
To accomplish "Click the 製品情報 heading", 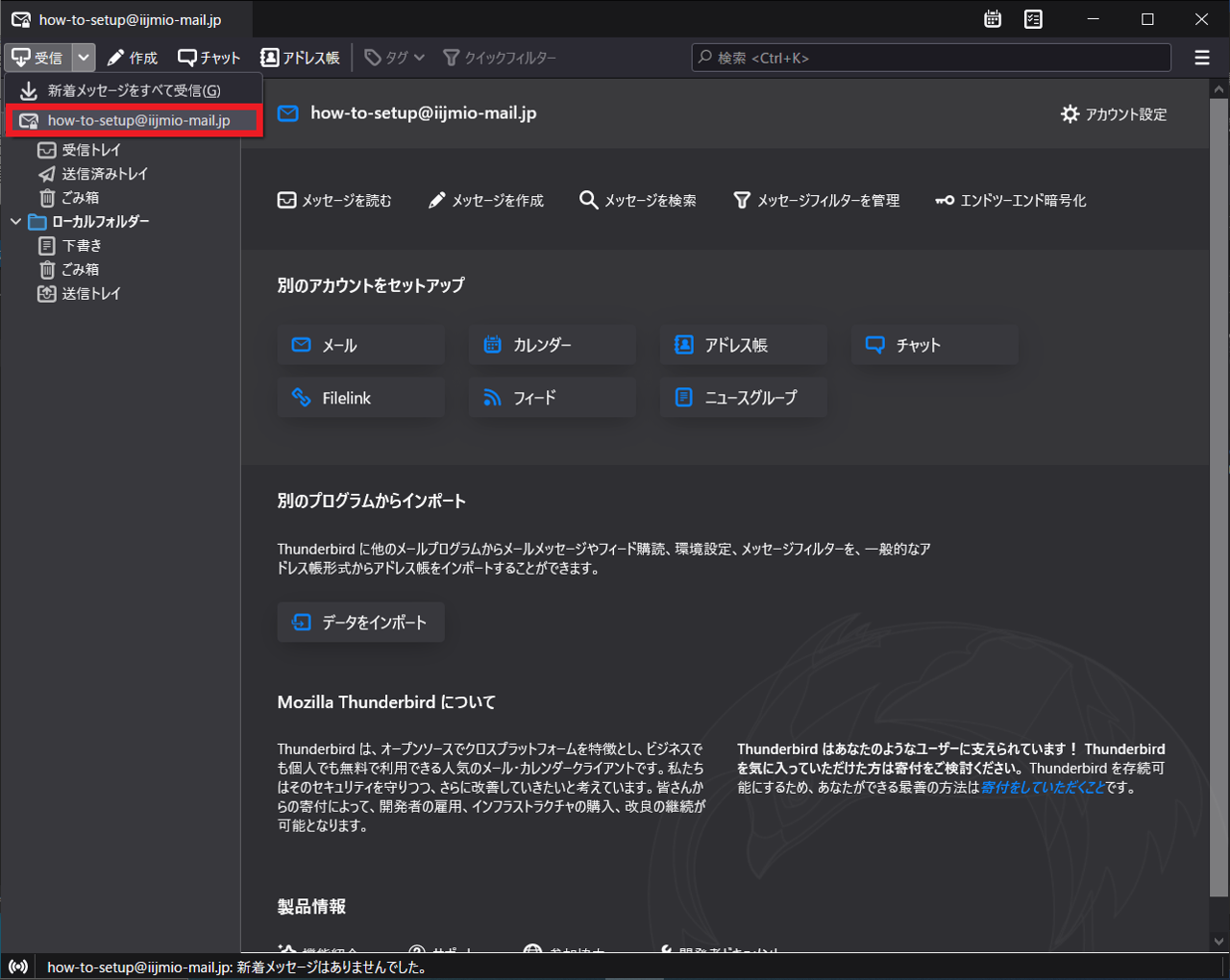I will [x=311, y=907].
